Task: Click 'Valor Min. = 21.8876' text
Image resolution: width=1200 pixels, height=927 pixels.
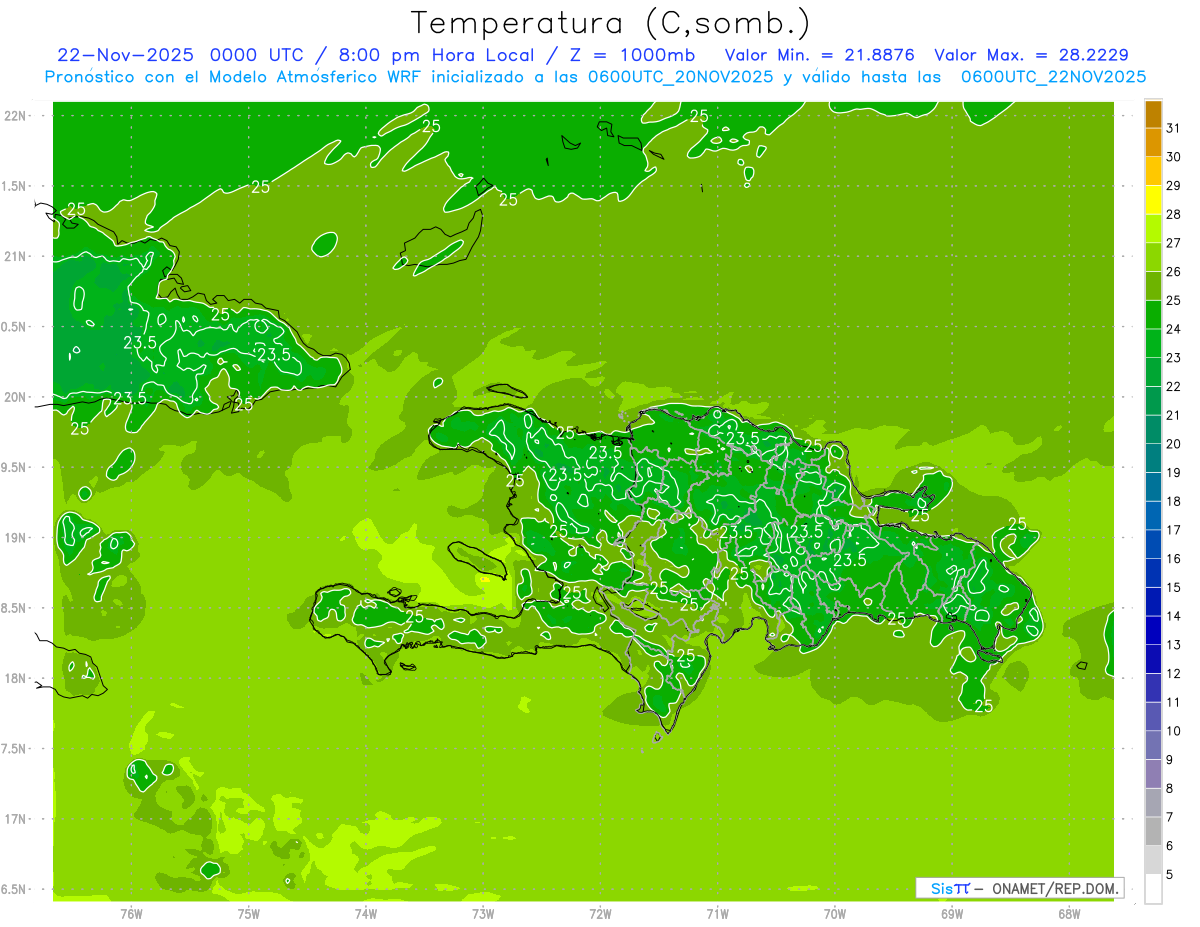Action: click(x=820, y=55)
